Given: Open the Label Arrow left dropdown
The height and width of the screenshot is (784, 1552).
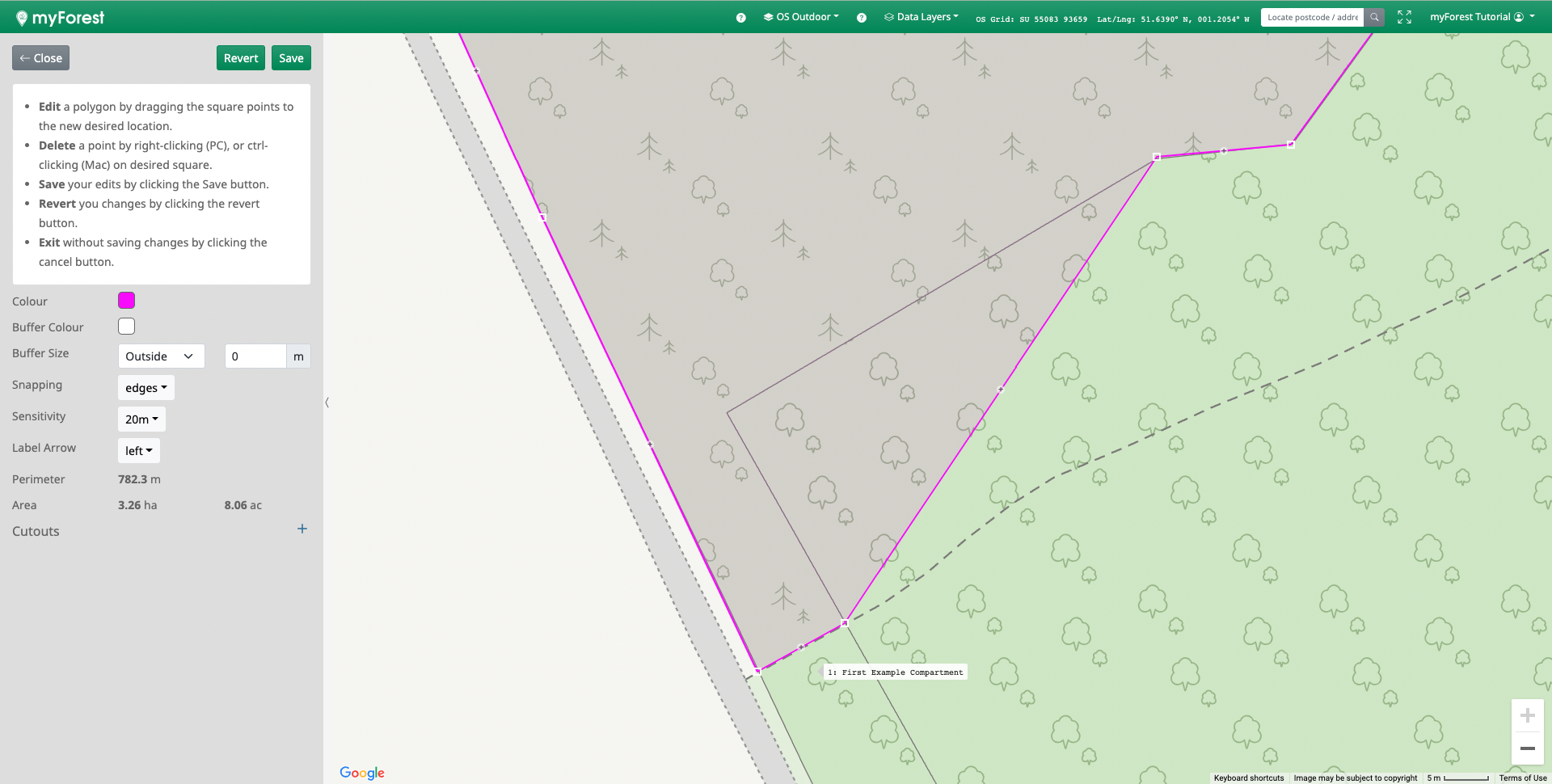Looking at the screenshot, I should pos(138,451).
